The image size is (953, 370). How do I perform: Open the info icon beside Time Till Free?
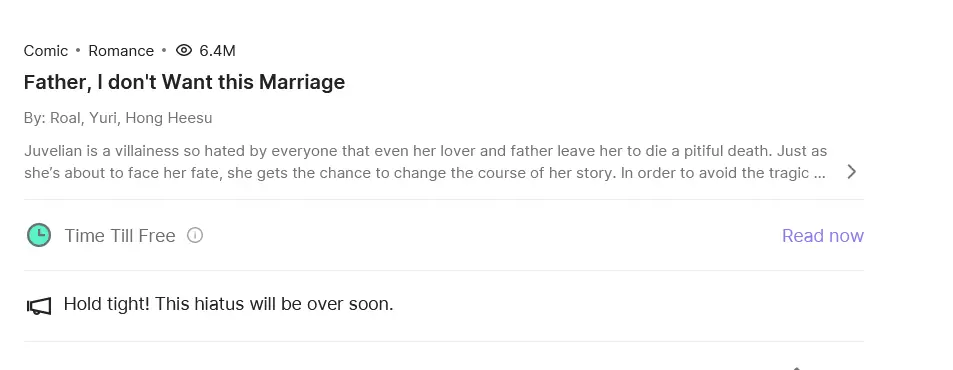[x=194, y=235]
